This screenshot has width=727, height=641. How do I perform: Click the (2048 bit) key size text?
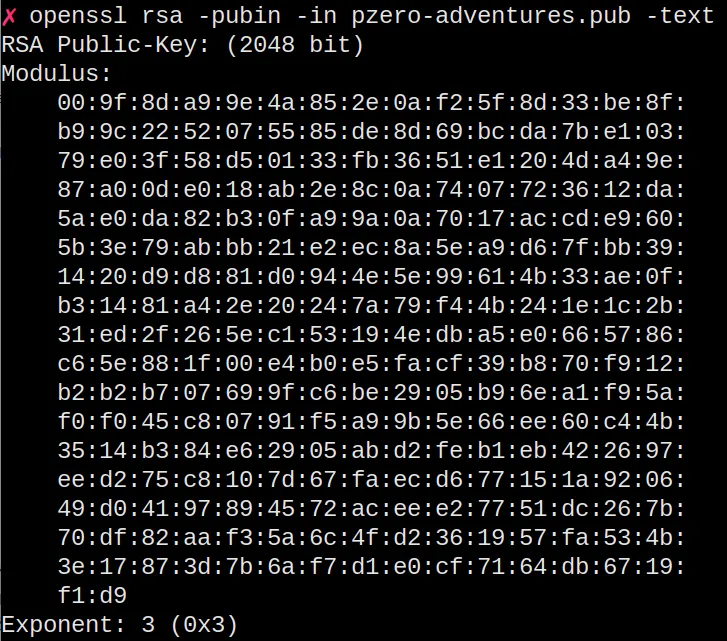[295, 45]
